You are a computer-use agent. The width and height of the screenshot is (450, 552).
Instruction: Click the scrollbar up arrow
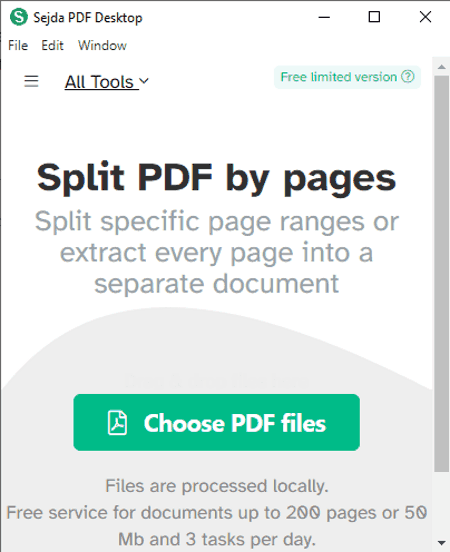coord(442,67)
